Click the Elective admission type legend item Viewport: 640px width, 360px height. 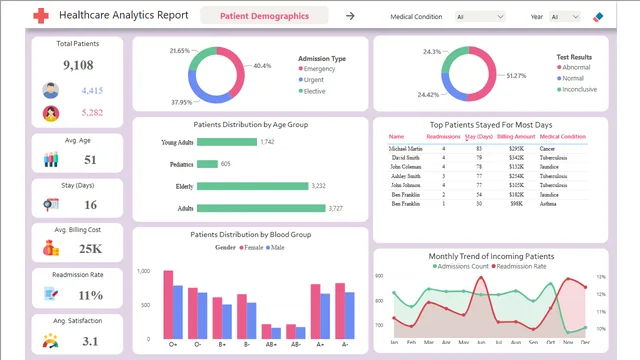[312, 91]
